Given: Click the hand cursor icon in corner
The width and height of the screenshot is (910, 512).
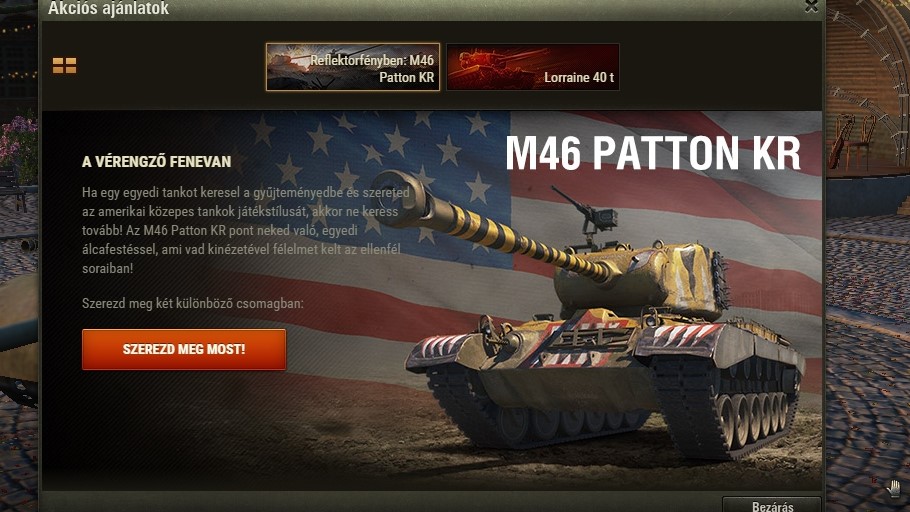Looking at the screenshot, I should [x=893, y=488].
